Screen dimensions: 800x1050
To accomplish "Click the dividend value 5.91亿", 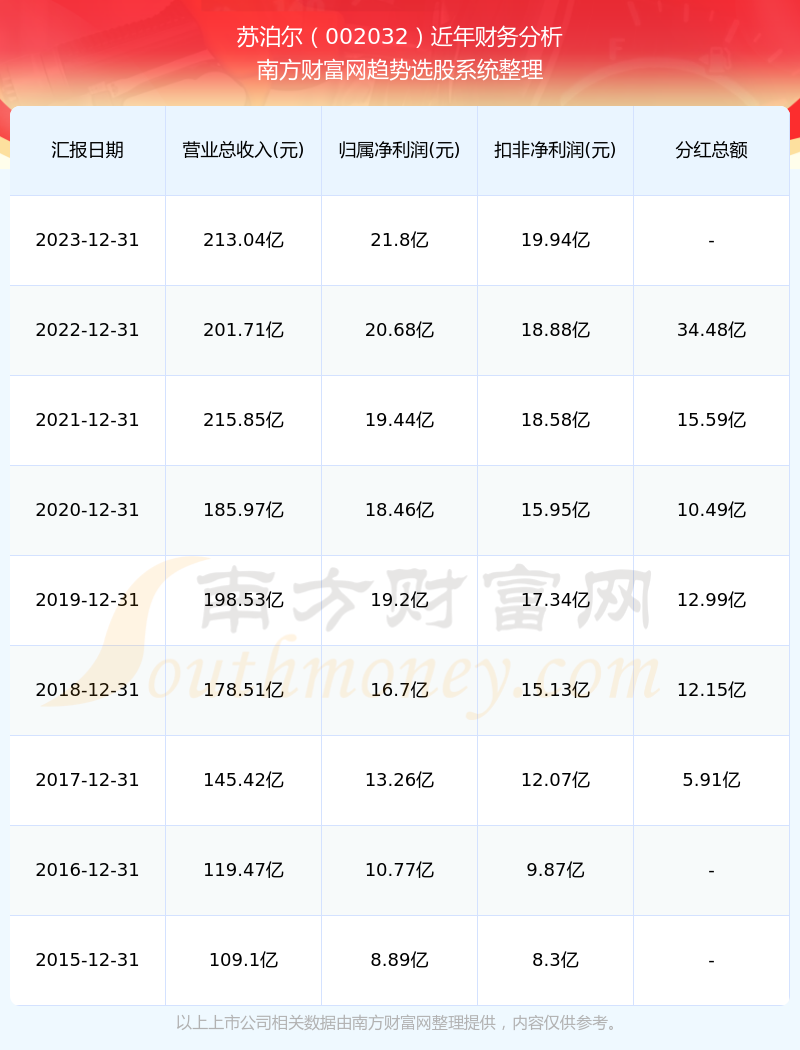I will pos(712,780).
